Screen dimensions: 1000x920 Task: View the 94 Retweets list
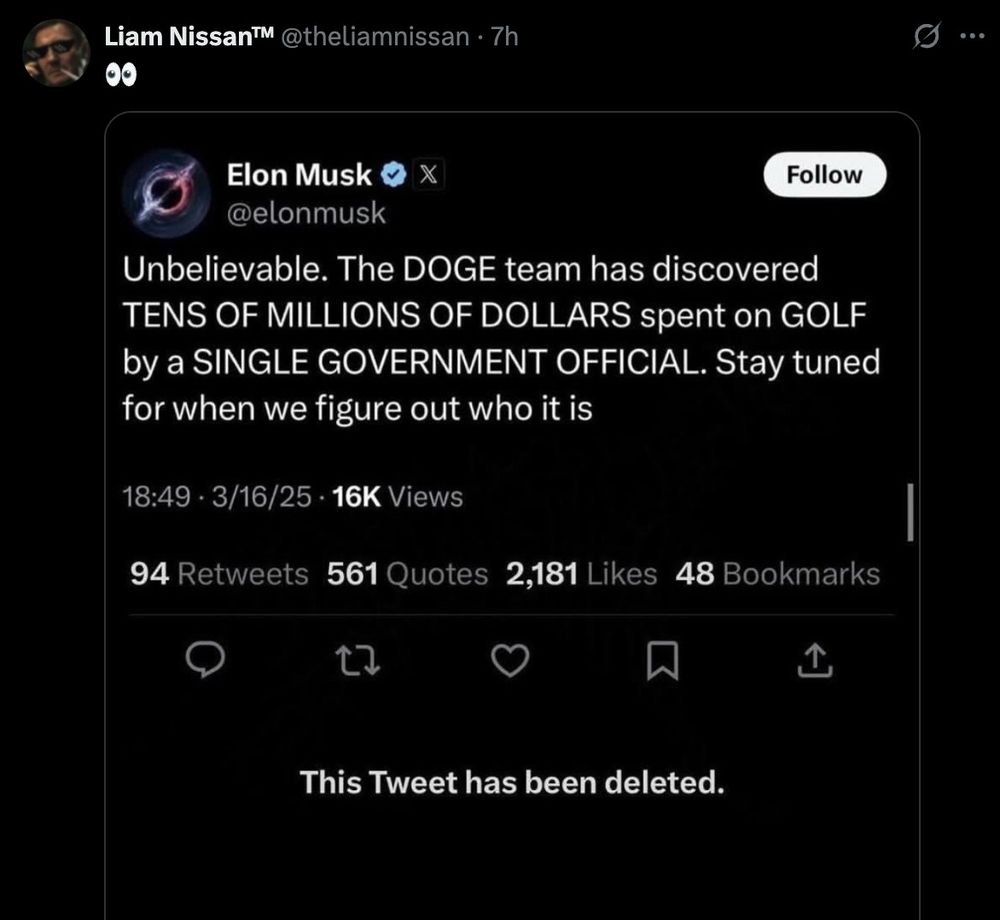[220, 574]
